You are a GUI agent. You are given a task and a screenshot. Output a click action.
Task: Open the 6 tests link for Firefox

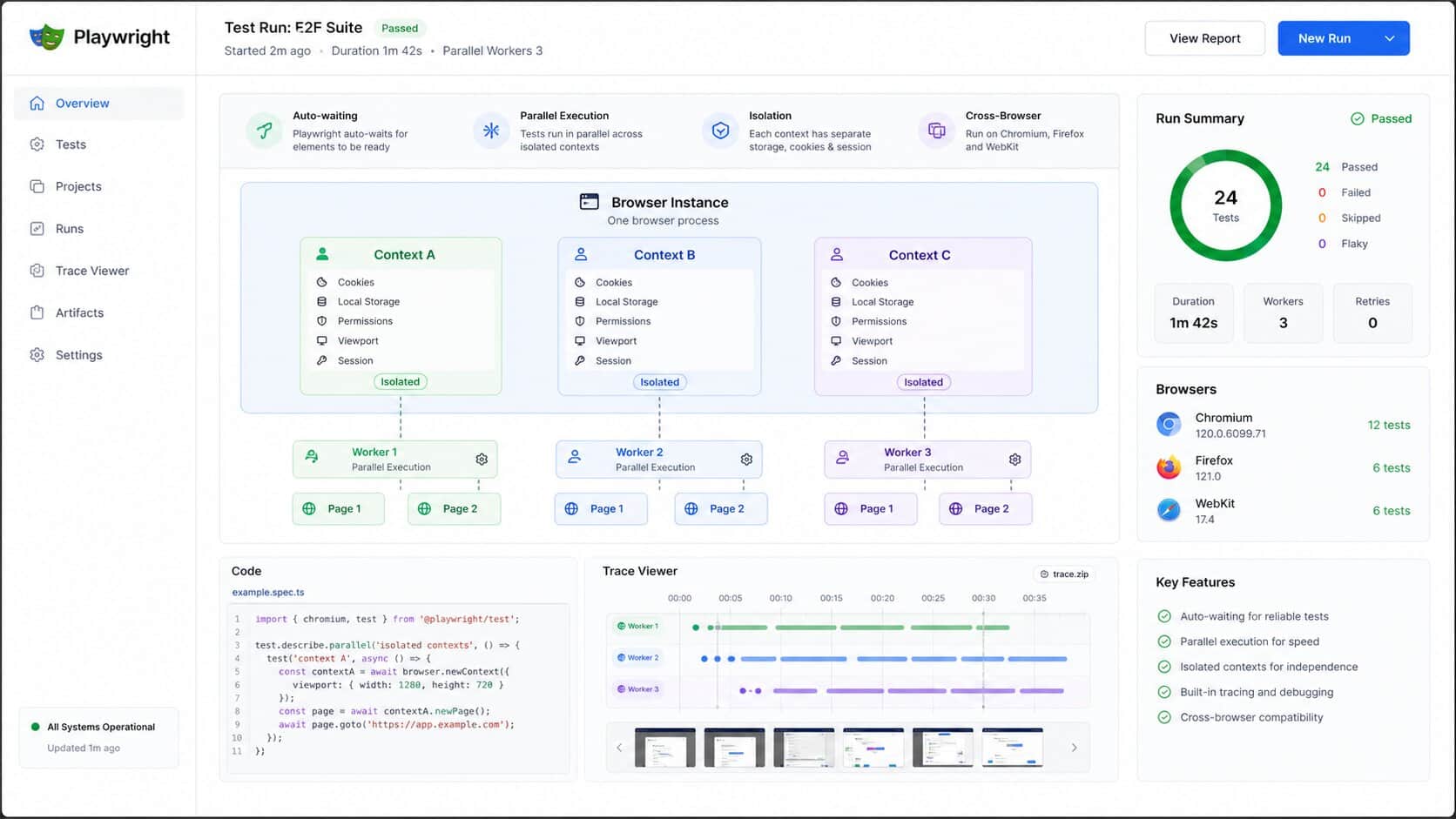pos(1392,467)
